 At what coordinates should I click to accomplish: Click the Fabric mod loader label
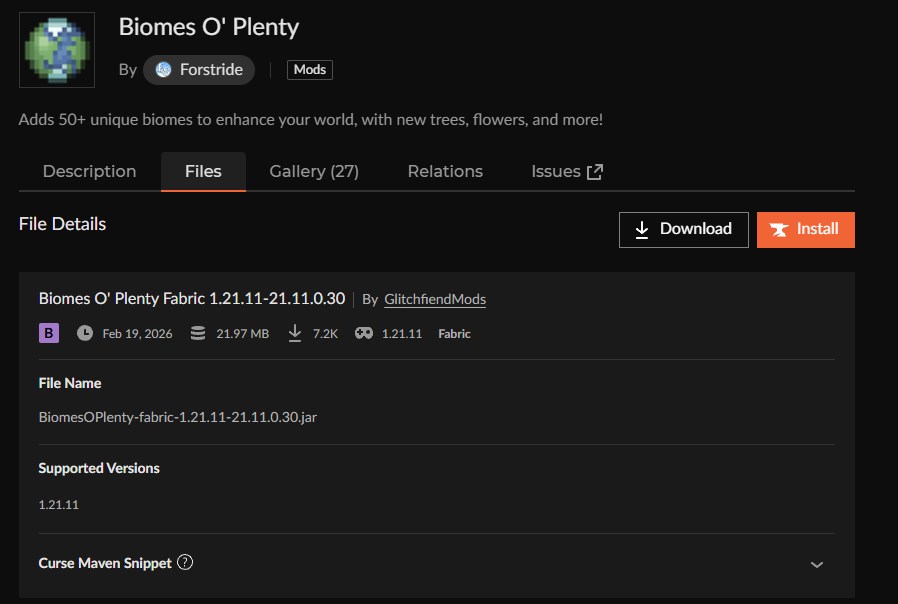tap(454, 334)
